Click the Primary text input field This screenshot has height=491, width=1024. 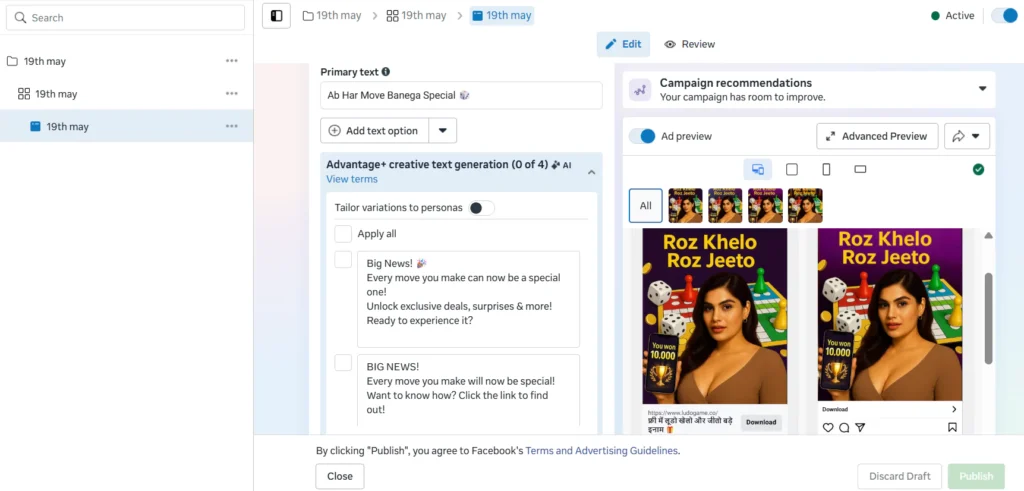click(460, 96)
